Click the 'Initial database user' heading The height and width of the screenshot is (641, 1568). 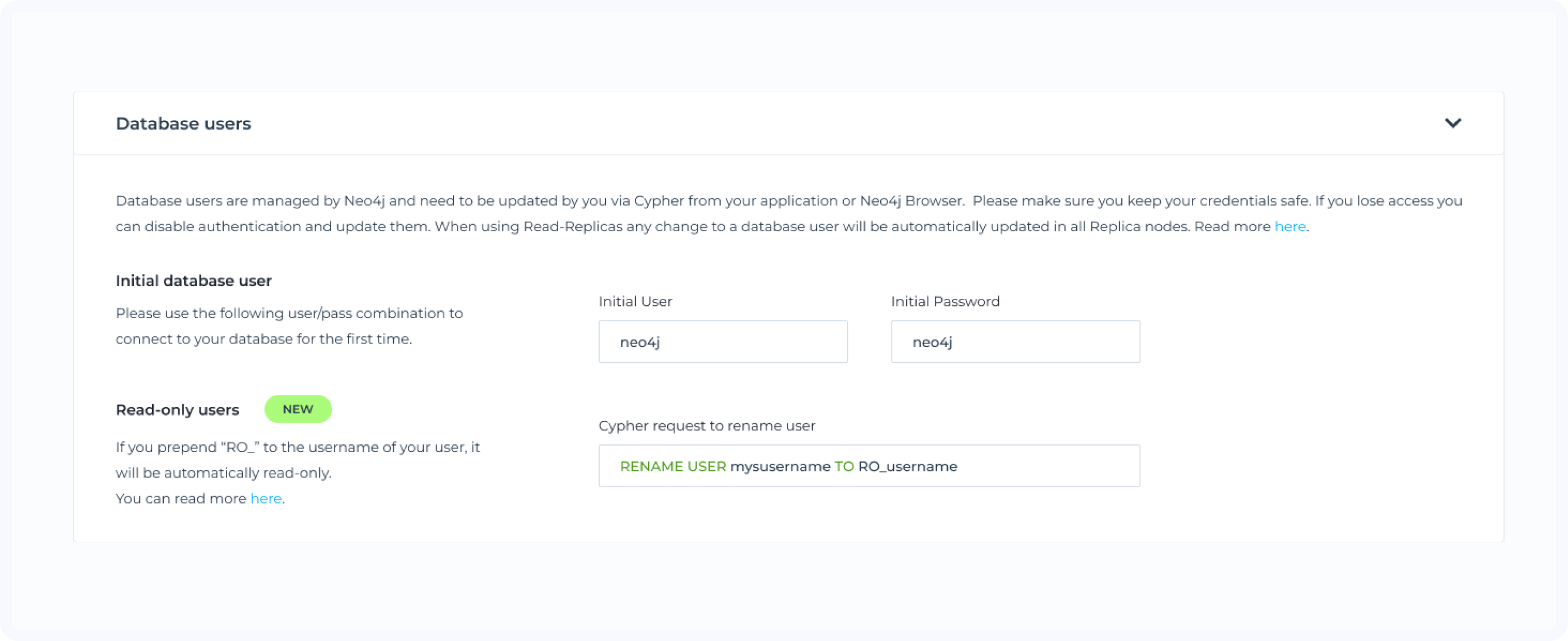[194, 281]
